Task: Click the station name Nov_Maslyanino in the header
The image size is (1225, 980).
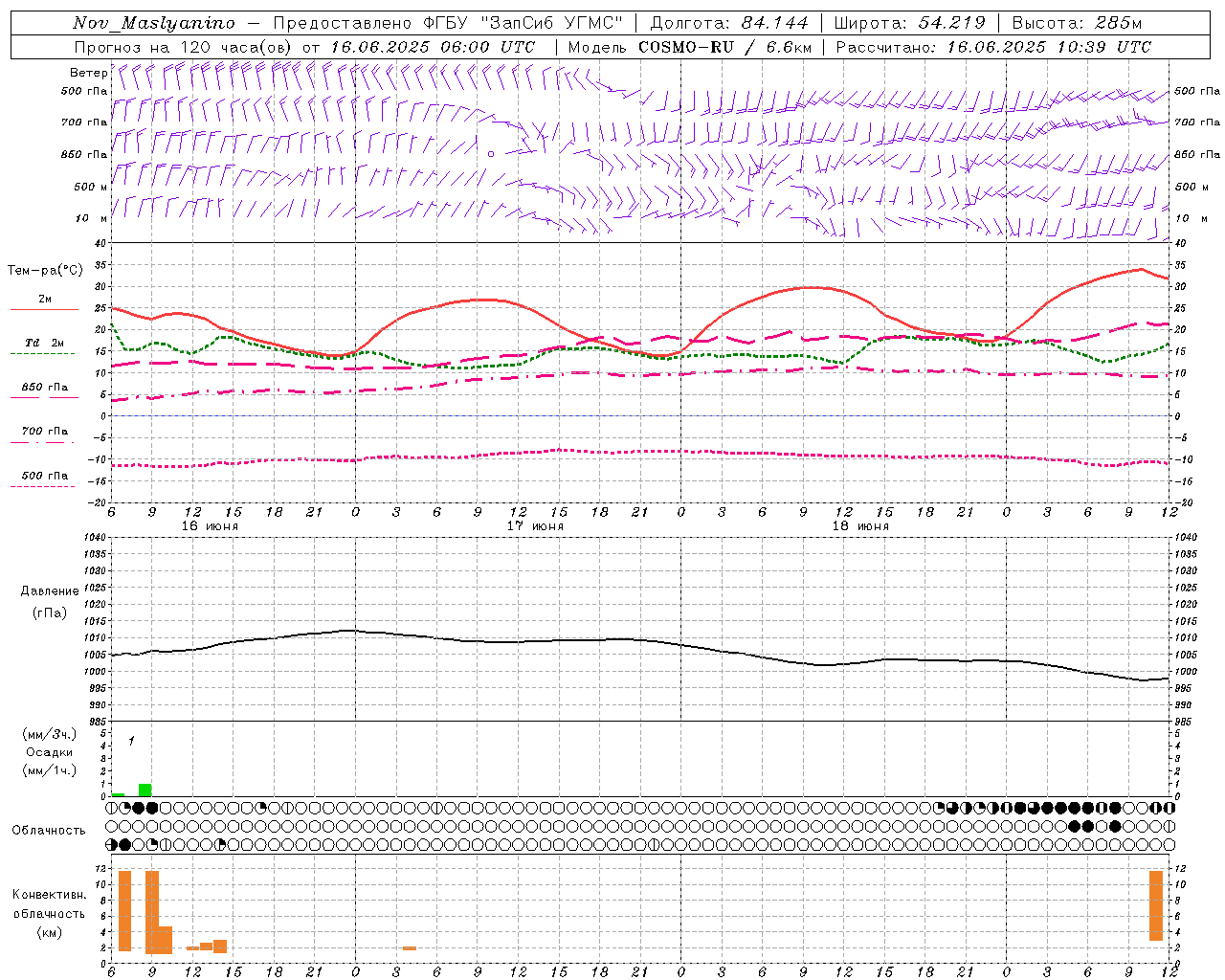Action: click(154, 23)
